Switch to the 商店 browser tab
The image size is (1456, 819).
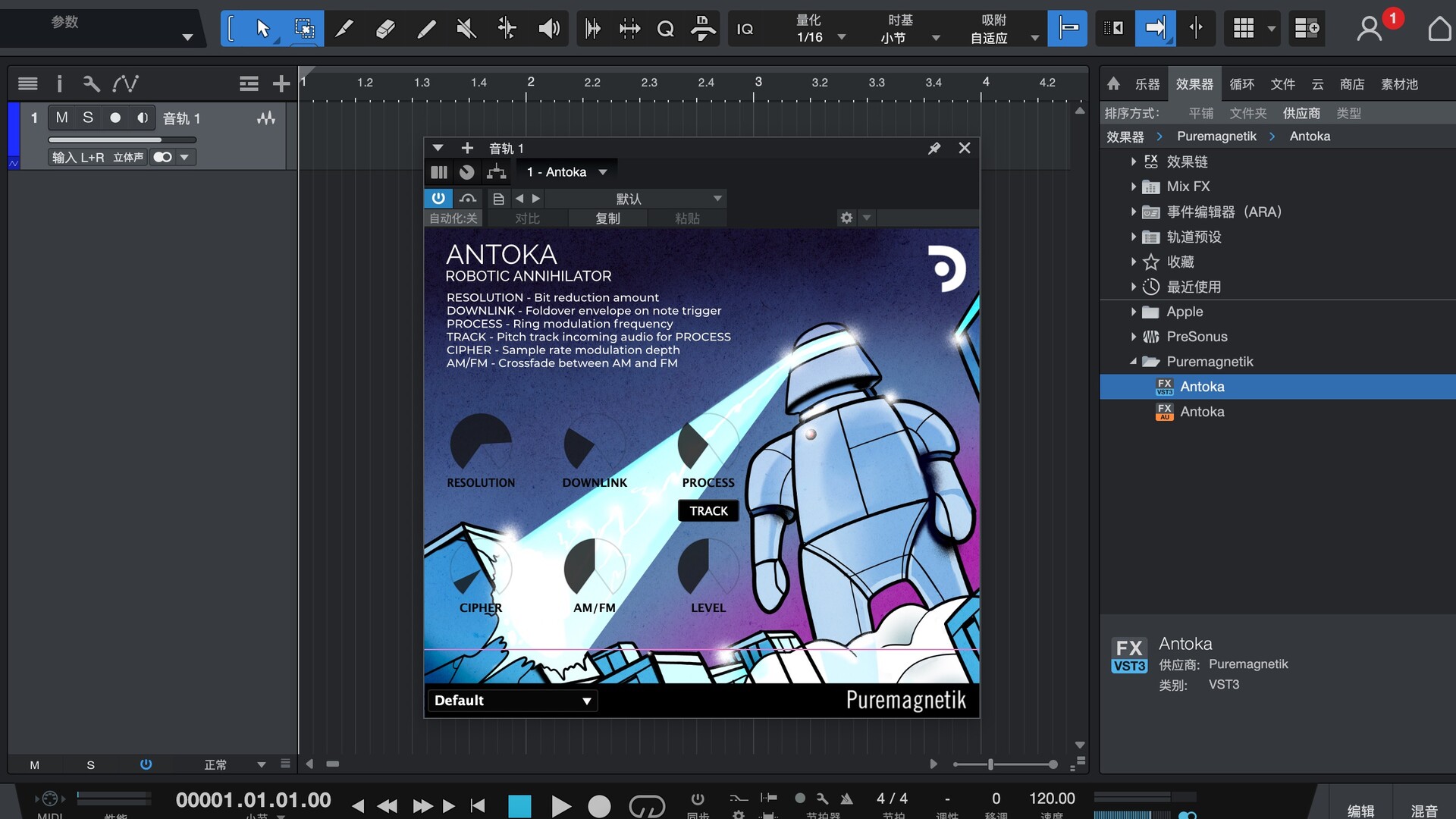click(1351, 84)
